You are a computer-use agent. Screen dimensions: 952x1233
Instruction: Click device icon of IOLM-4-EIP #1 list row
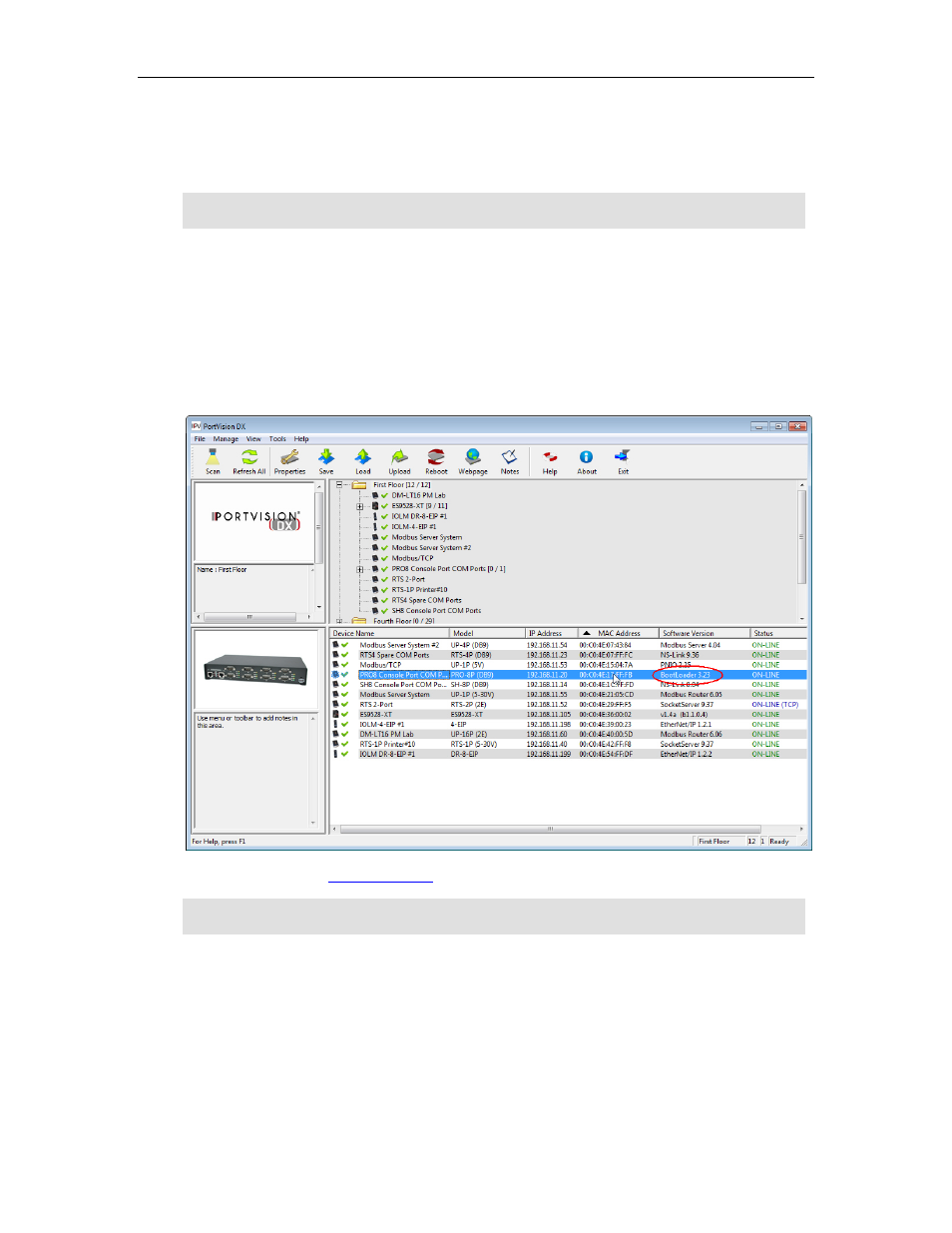pyautogui.click(x=336, y=725)
